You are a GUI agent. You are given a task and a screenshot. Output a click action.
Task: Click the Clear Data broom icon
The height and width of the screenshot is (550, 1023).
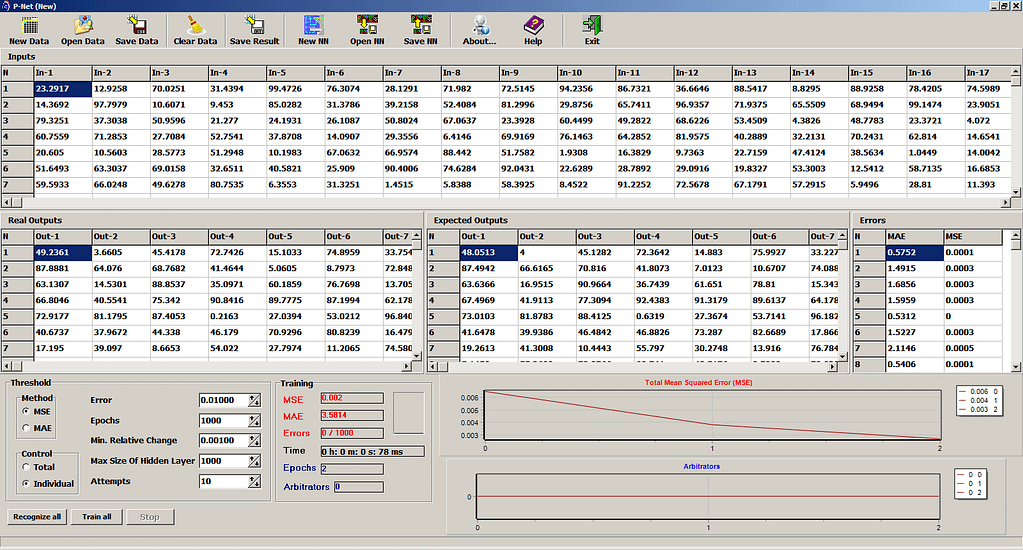point(195,30)
